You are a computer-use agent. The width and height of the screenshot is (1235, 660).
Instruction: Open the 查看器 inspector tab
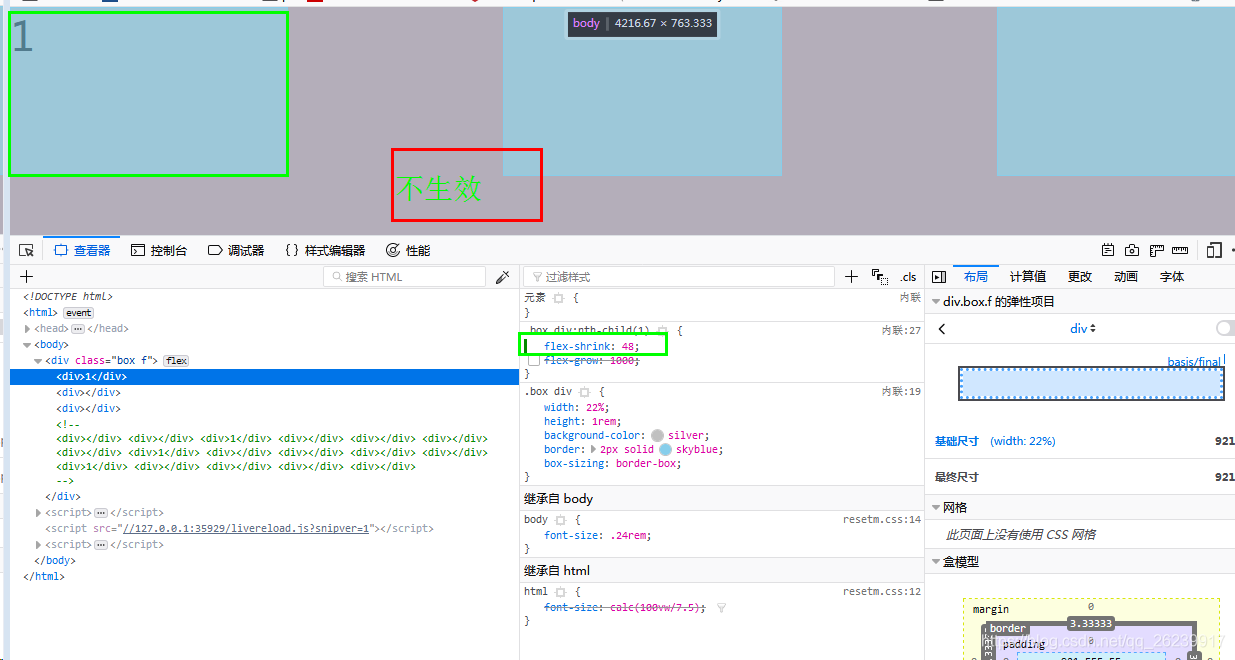coord(82,251)
